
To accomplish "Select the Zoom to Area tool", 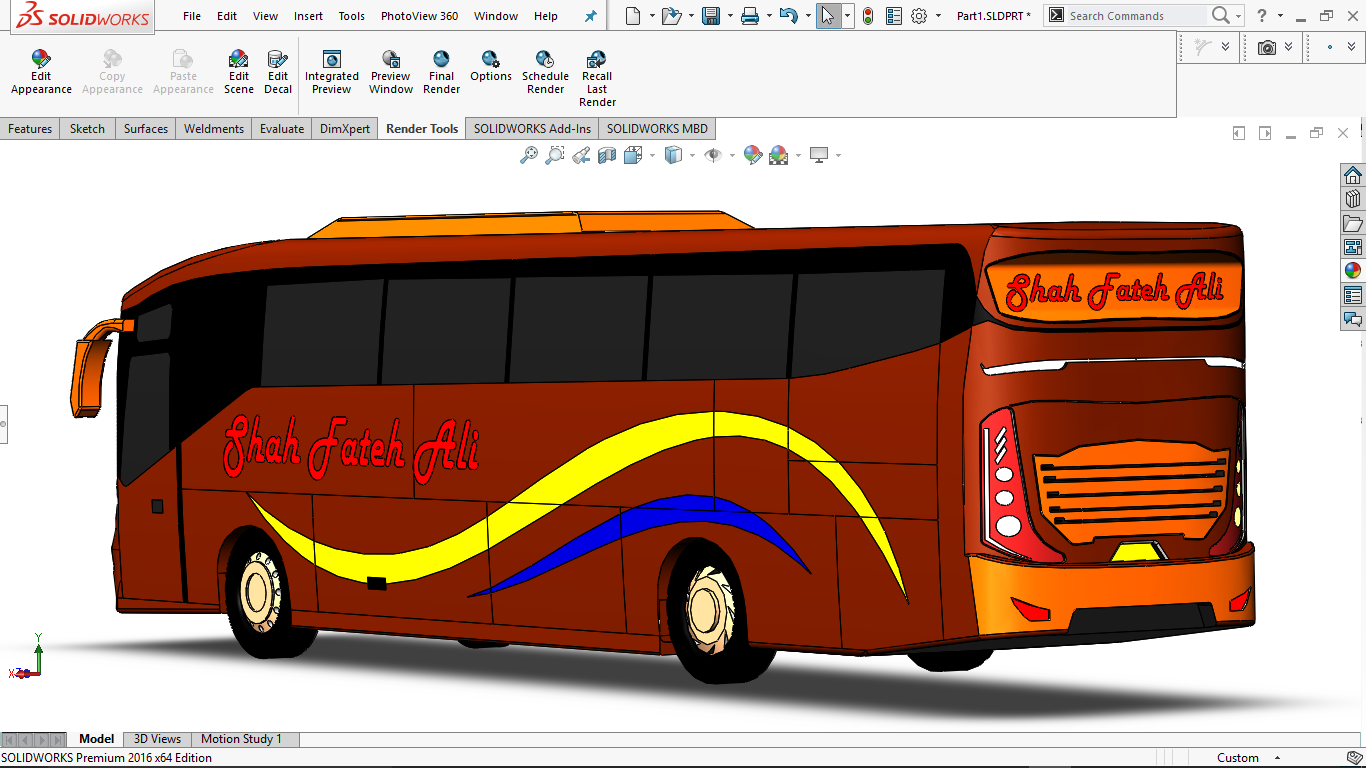I will tap(555, 155).
